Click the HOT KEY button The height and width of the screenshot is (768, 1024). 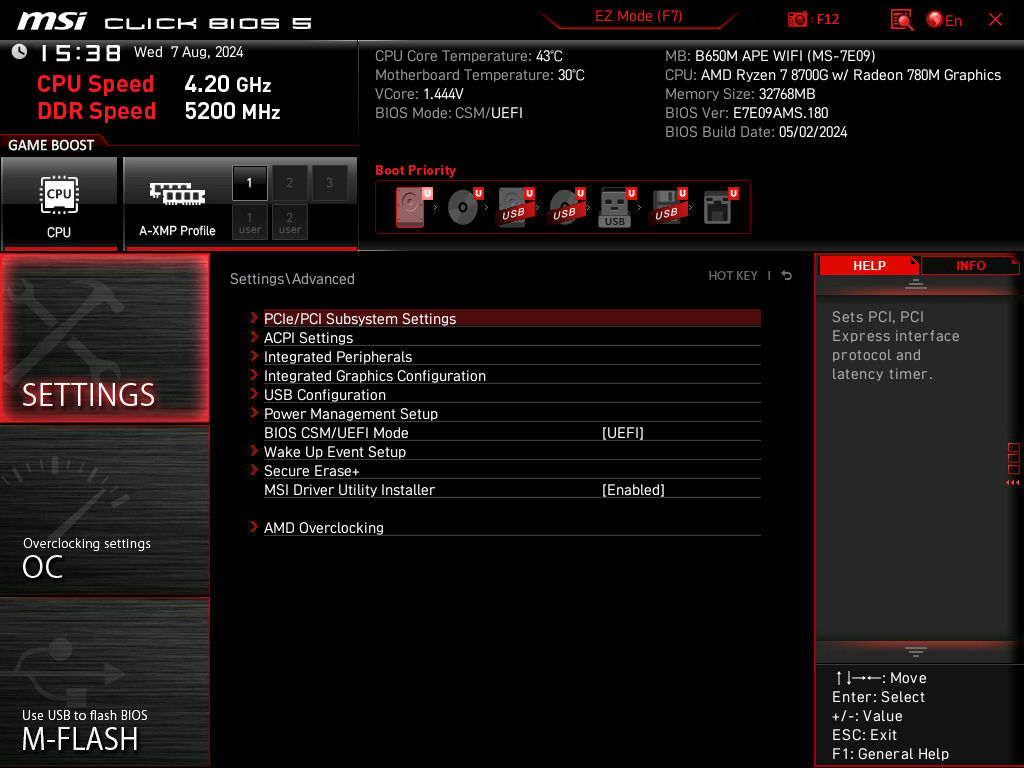[x=733, y=276]
